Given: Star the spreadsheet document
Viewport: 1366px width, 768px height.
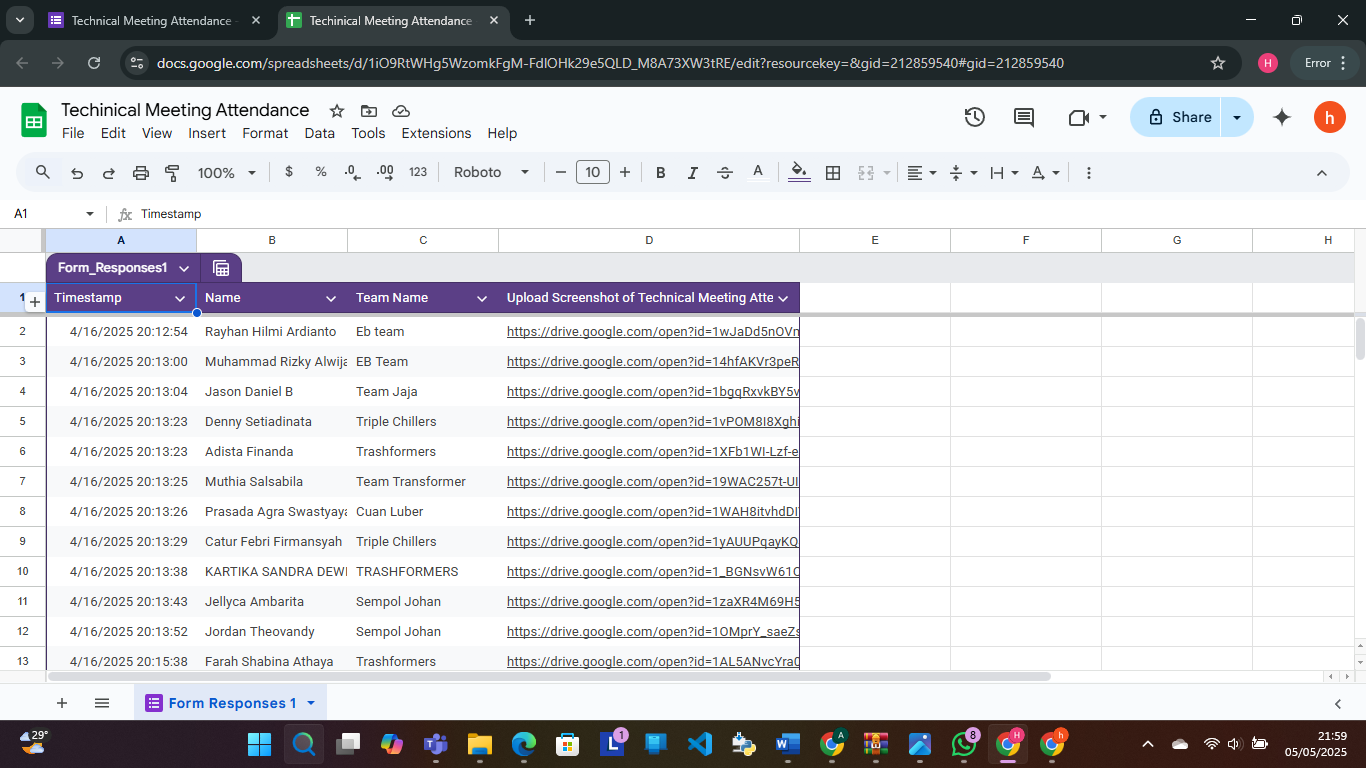Looking at the screenshot, I should tap(337, 111).
